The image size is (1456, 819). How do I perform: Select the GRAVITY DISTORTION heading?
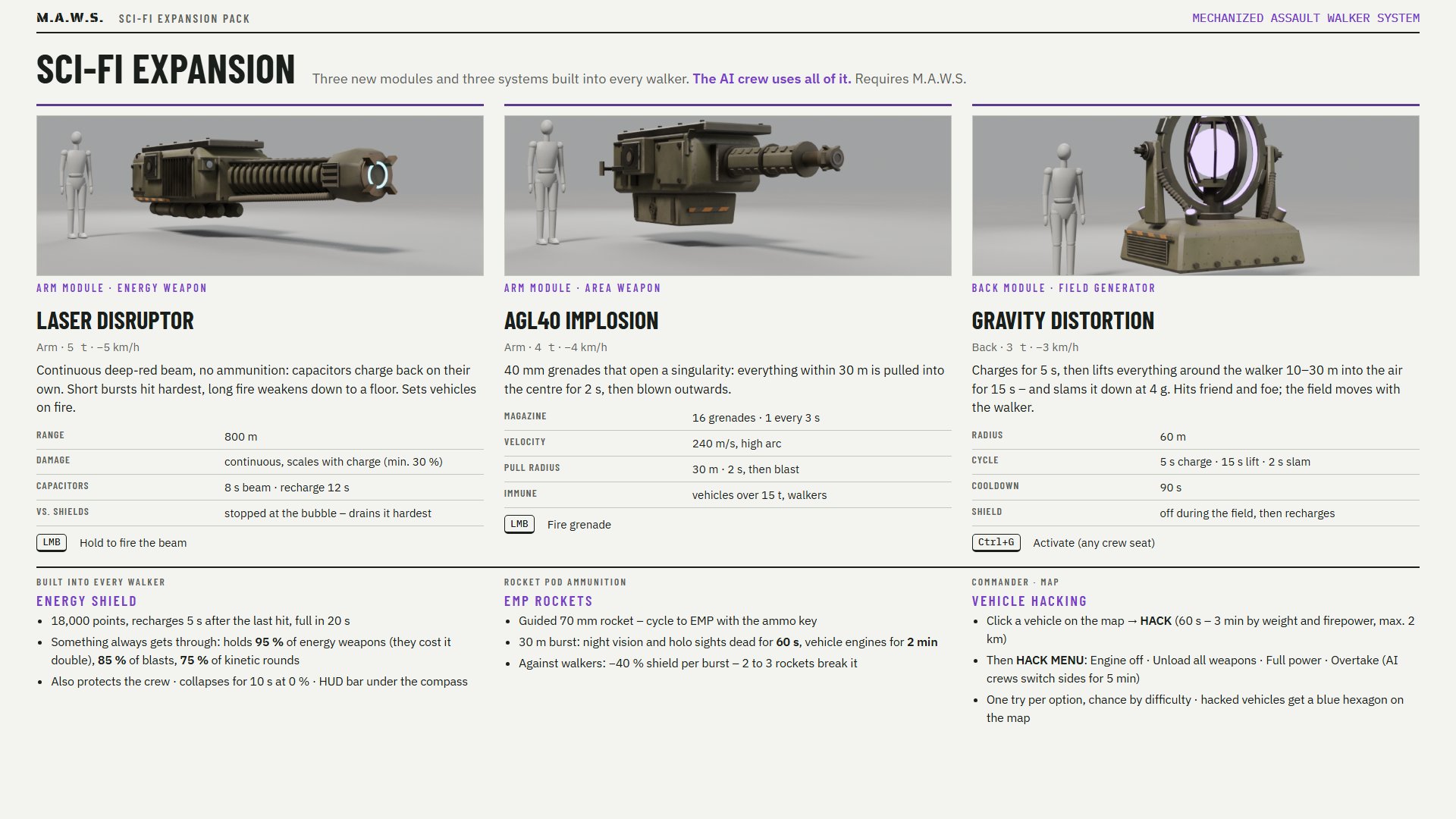pos(1063,320)
